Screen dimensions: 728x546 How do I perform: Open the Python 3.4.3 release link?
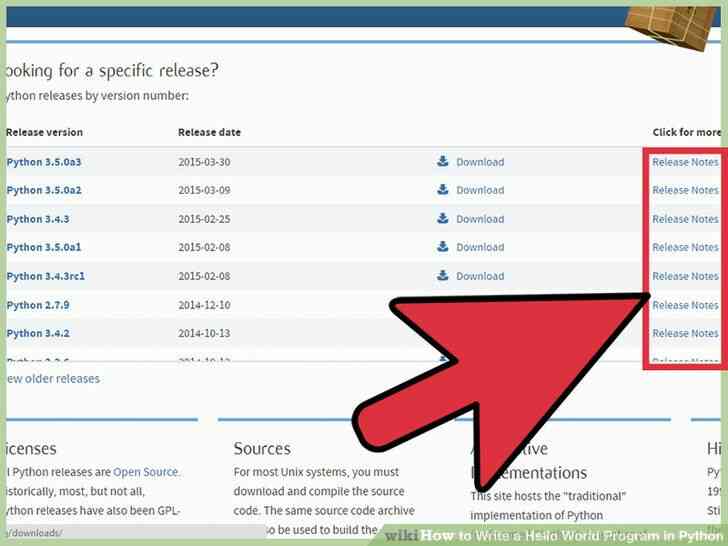[38, 219]
